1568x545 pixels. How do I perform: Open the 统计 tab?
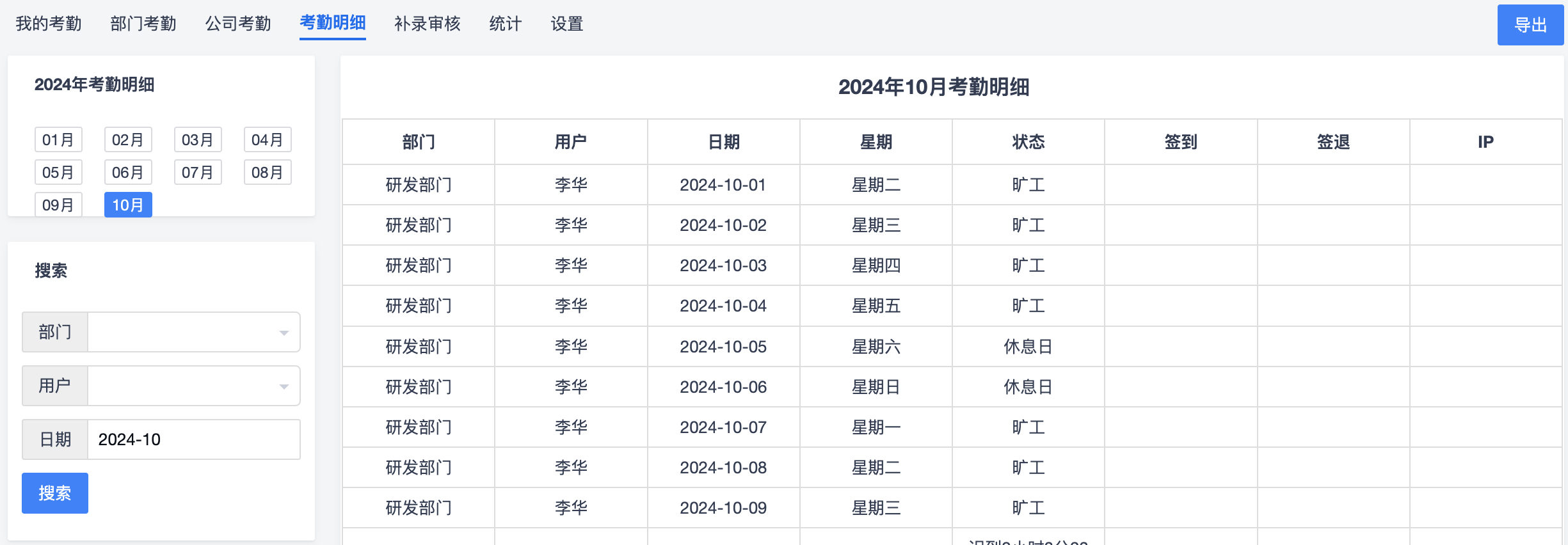point(506,24)
